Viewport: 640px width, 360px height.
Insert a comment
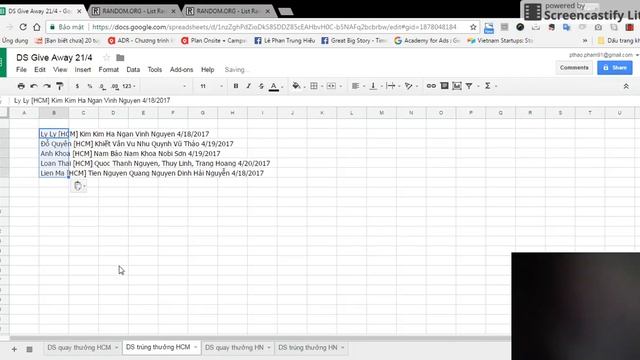(x=444, y=86)
